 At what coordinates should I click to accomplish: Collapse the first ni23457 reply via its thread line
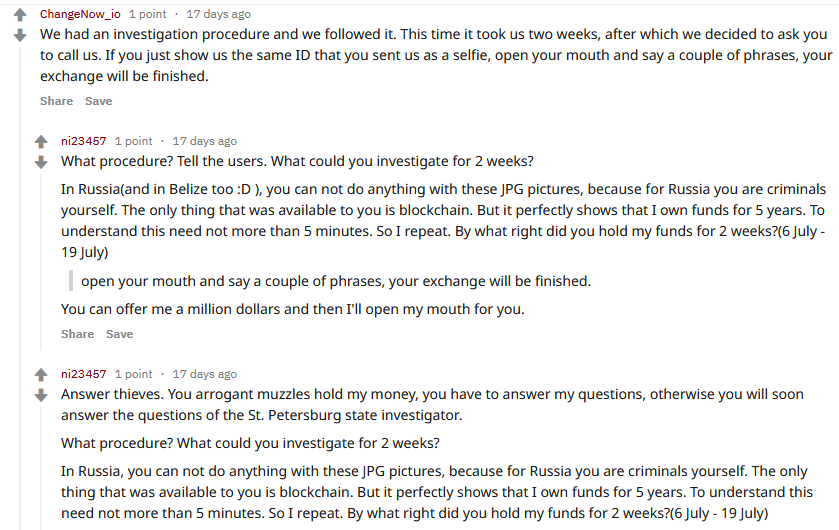coord(41,262)
